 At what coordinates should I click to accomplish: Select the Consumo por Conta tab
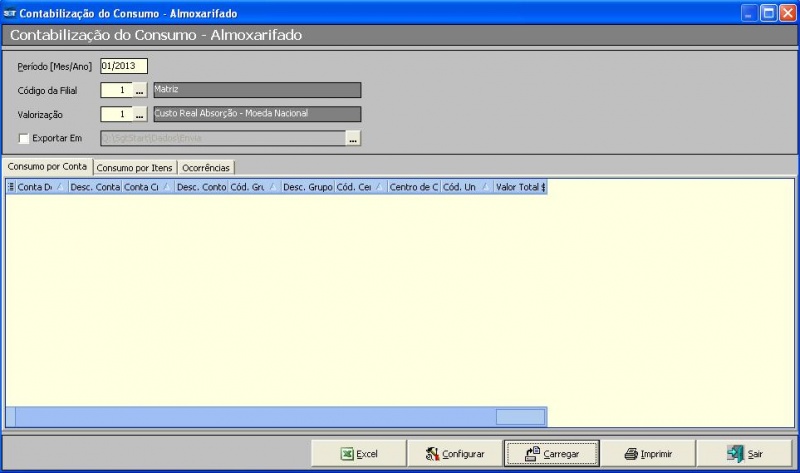point(47,166)
